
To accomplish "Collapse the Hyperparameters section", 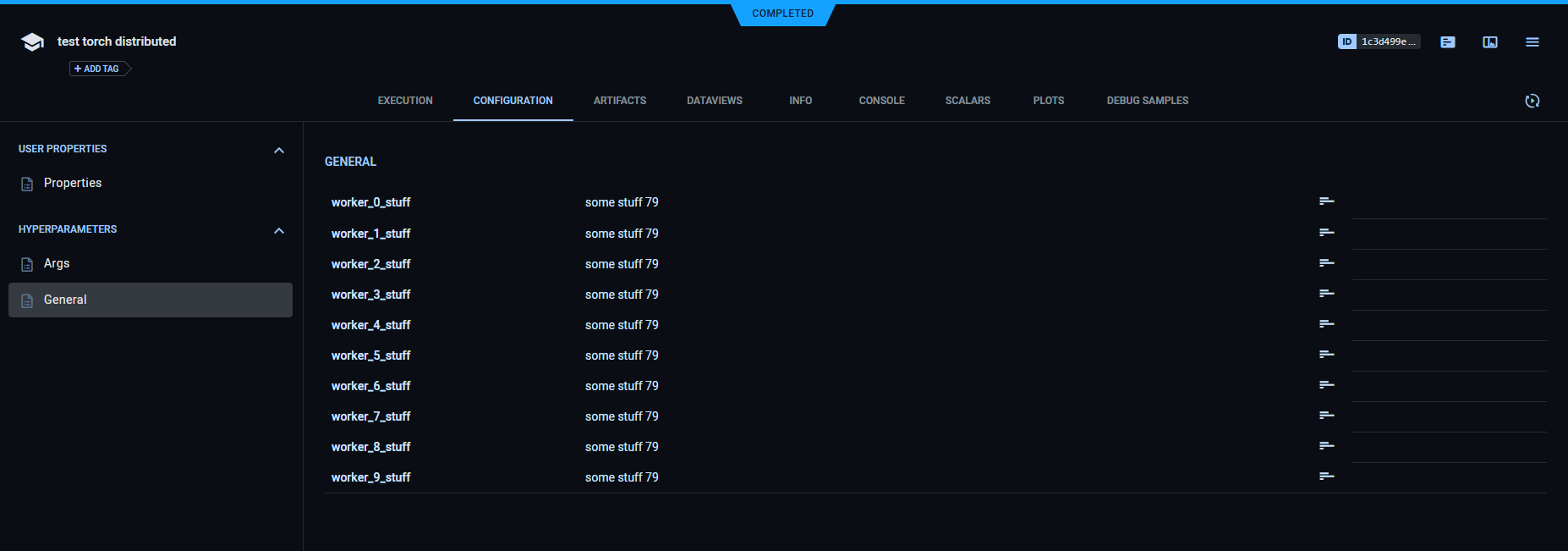I will coord(279,230).
